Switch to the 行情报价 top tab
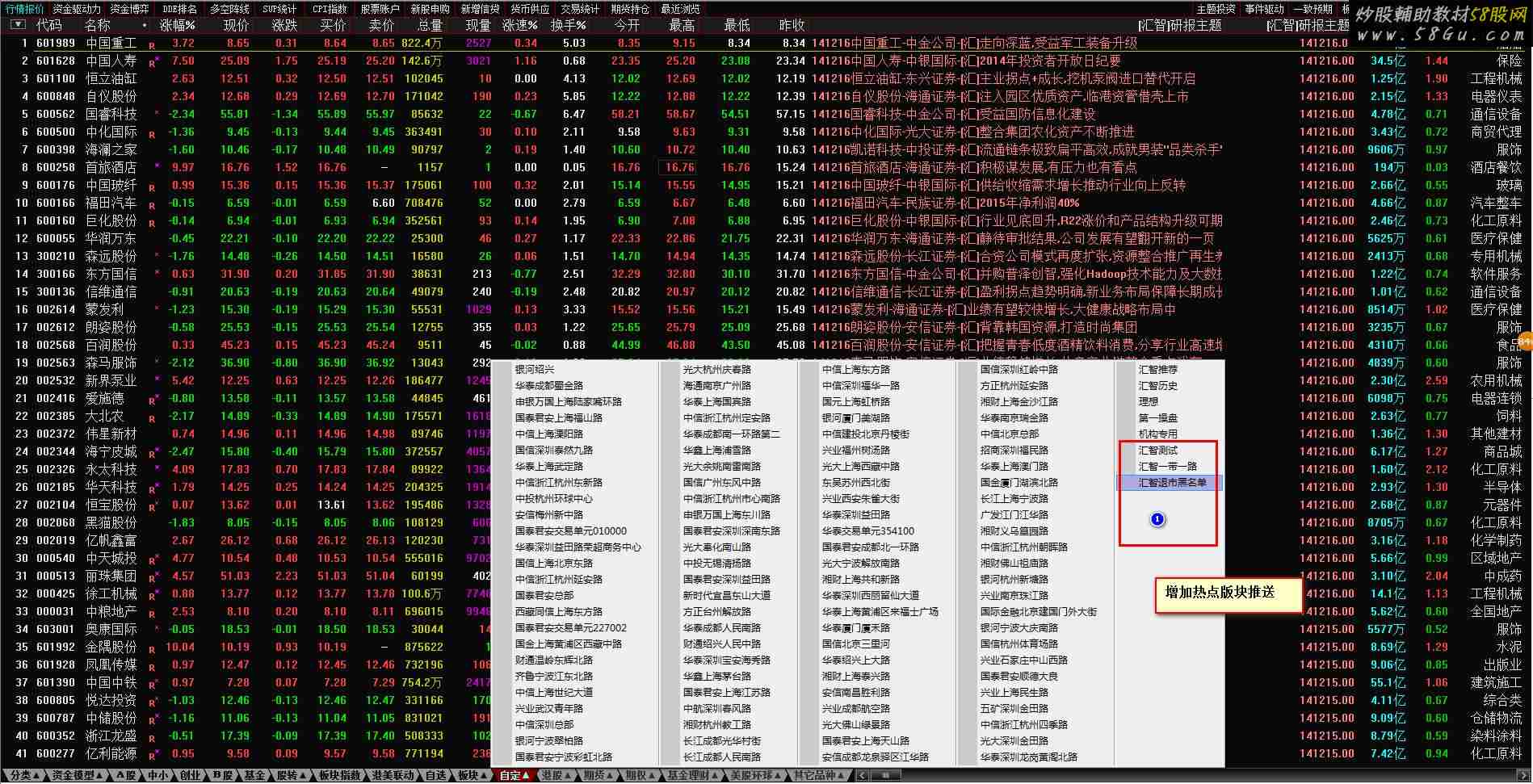The width and height of the screenshot is (1533, 784). click(x=25, y=9)
